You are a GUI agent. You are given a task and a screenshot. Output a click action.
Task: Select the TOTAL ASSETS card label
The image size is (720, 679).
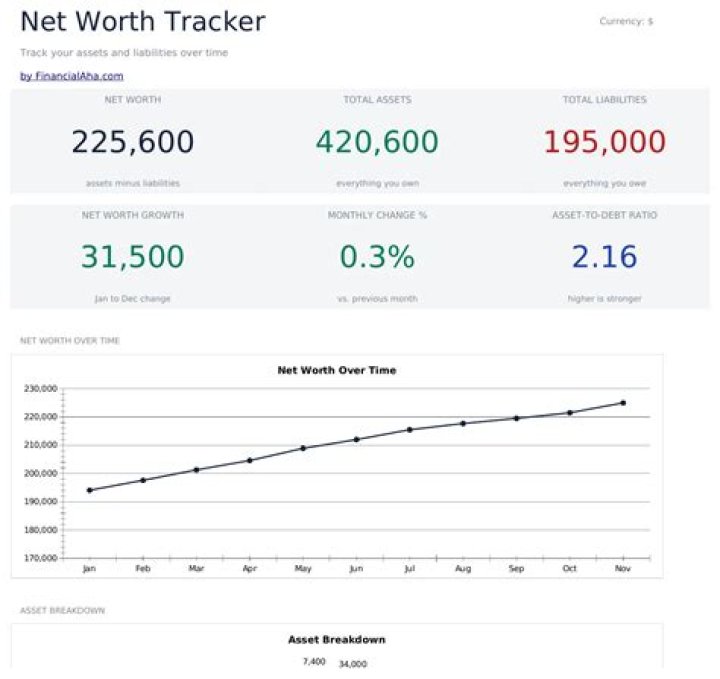point(377,100)
